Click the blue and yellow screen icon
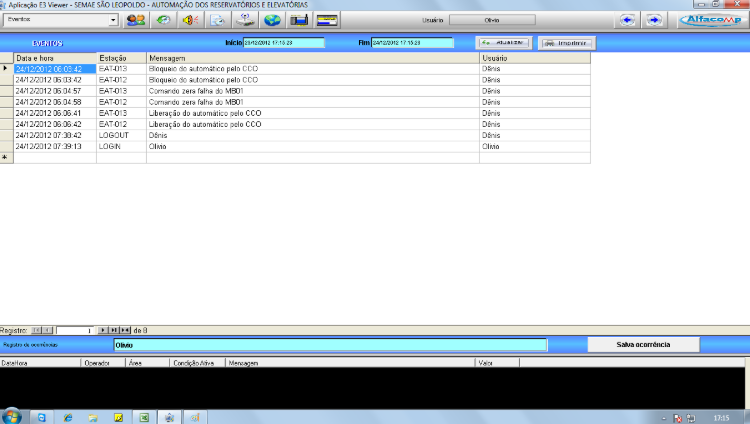Screen dimensions: 750x424 326,20
